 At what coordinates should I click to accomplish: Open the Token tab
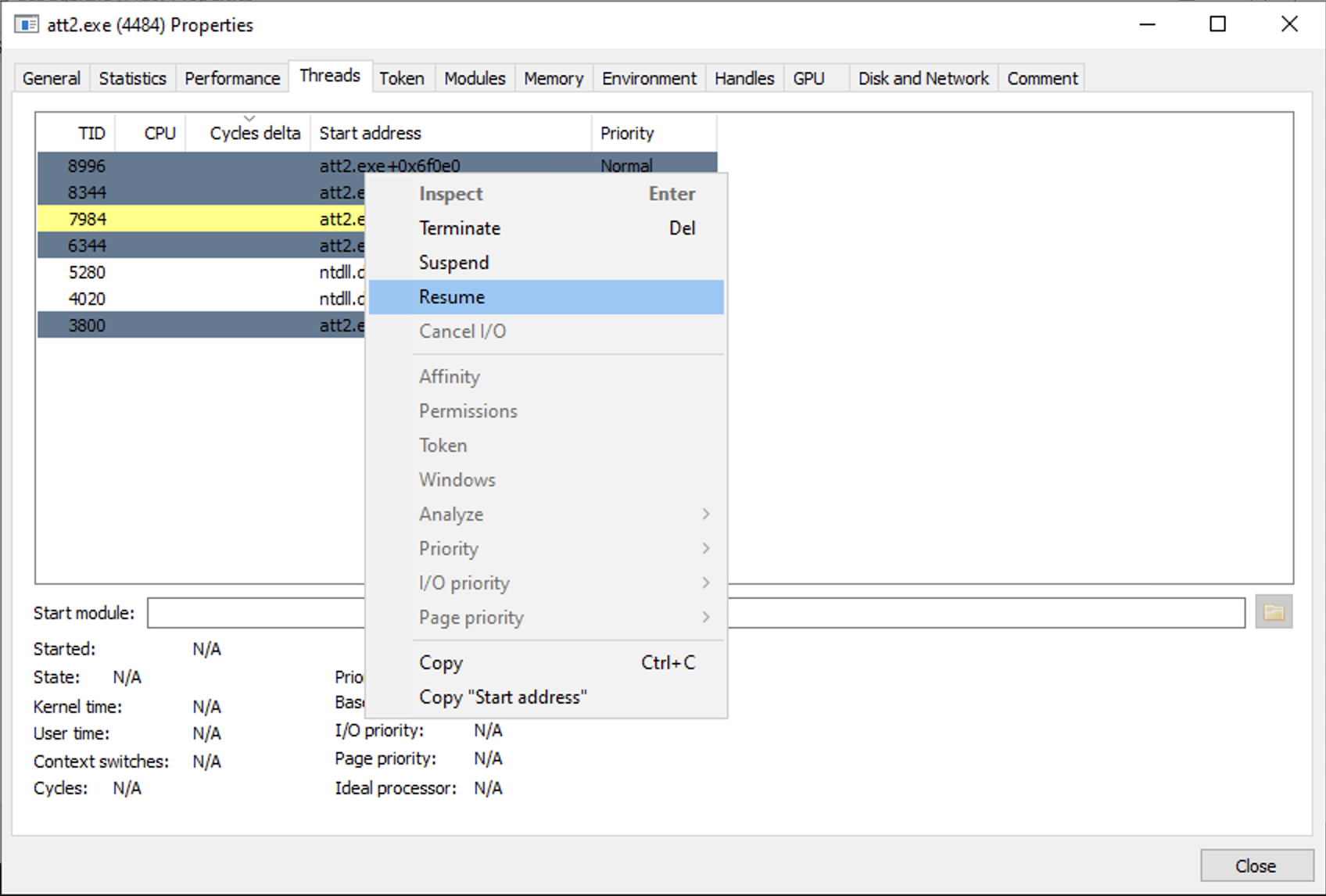[x=402, y=78]
